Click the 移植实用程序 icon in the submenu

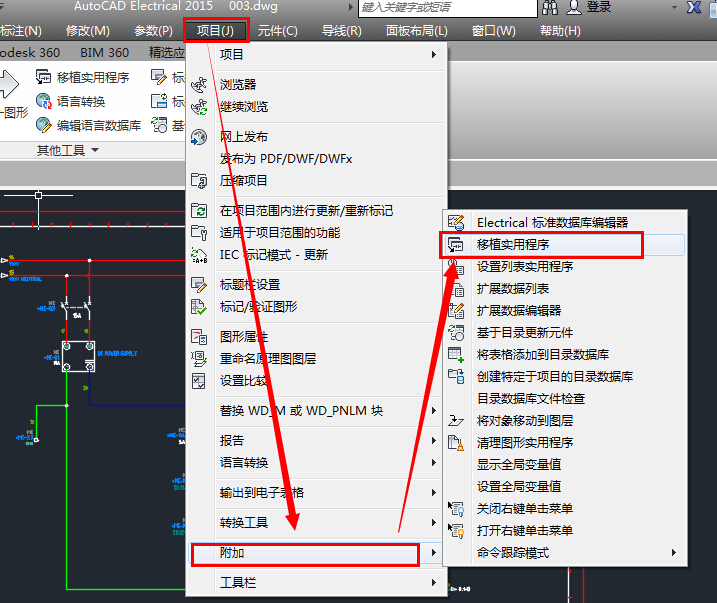coord(457,244)
